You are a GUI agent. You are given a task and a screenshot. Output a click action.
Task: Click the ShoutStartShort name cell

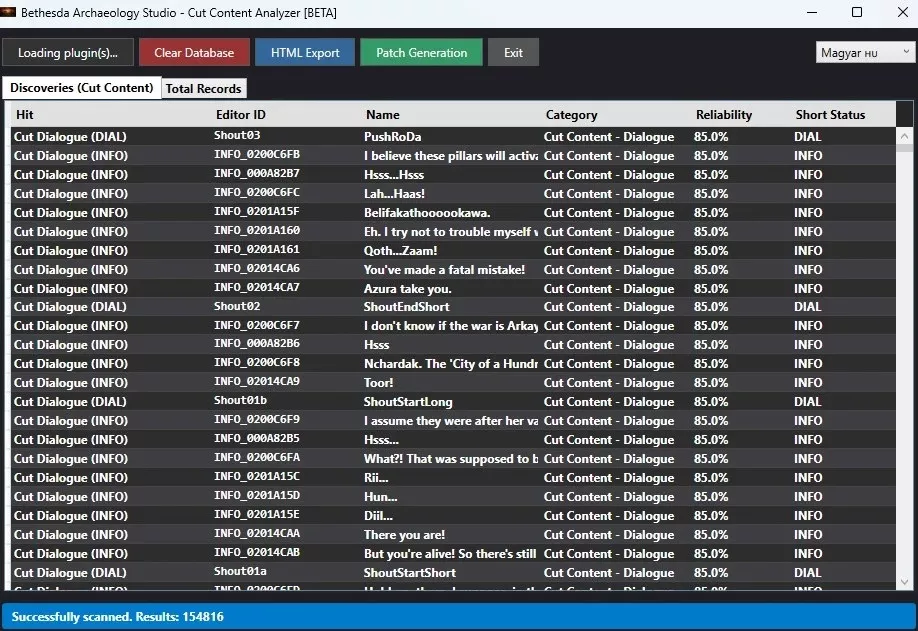(x=410, y=572)
